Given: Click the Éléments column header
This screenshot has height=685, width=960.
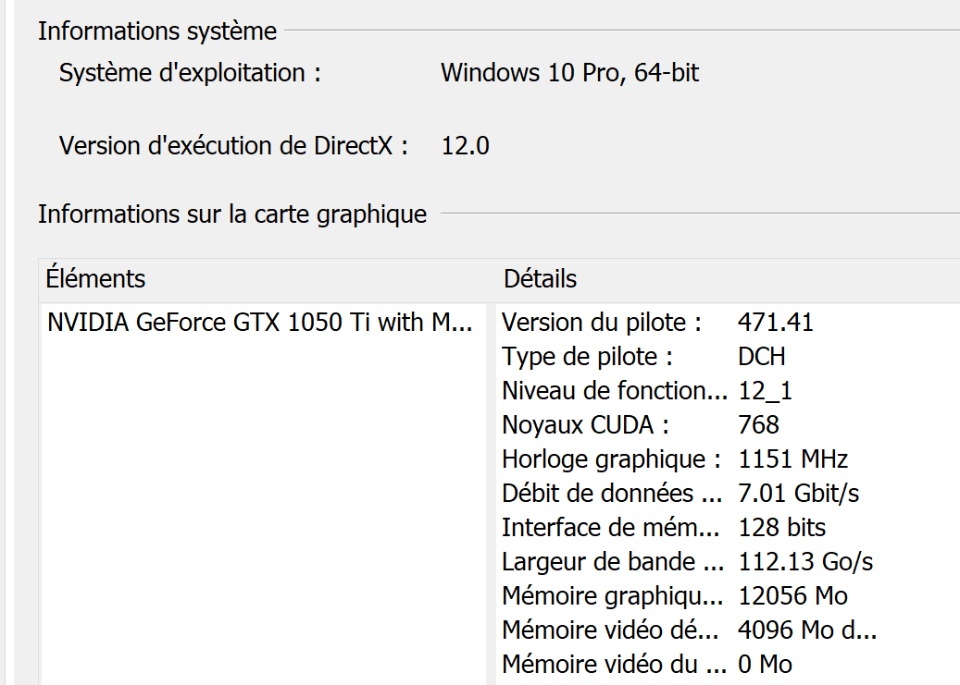Looking at the screenshot, I should [96, 278].
